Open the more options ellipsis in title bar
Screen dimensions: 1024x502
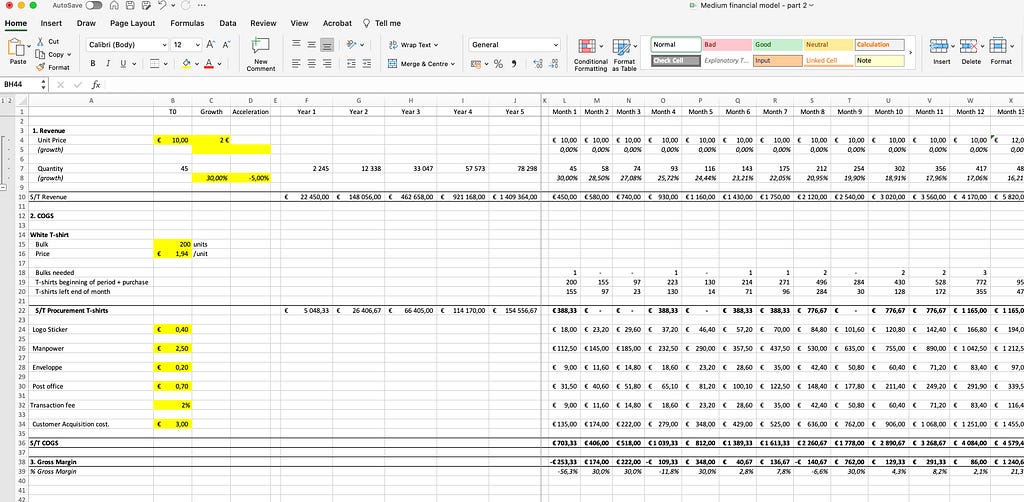point(203,5)
